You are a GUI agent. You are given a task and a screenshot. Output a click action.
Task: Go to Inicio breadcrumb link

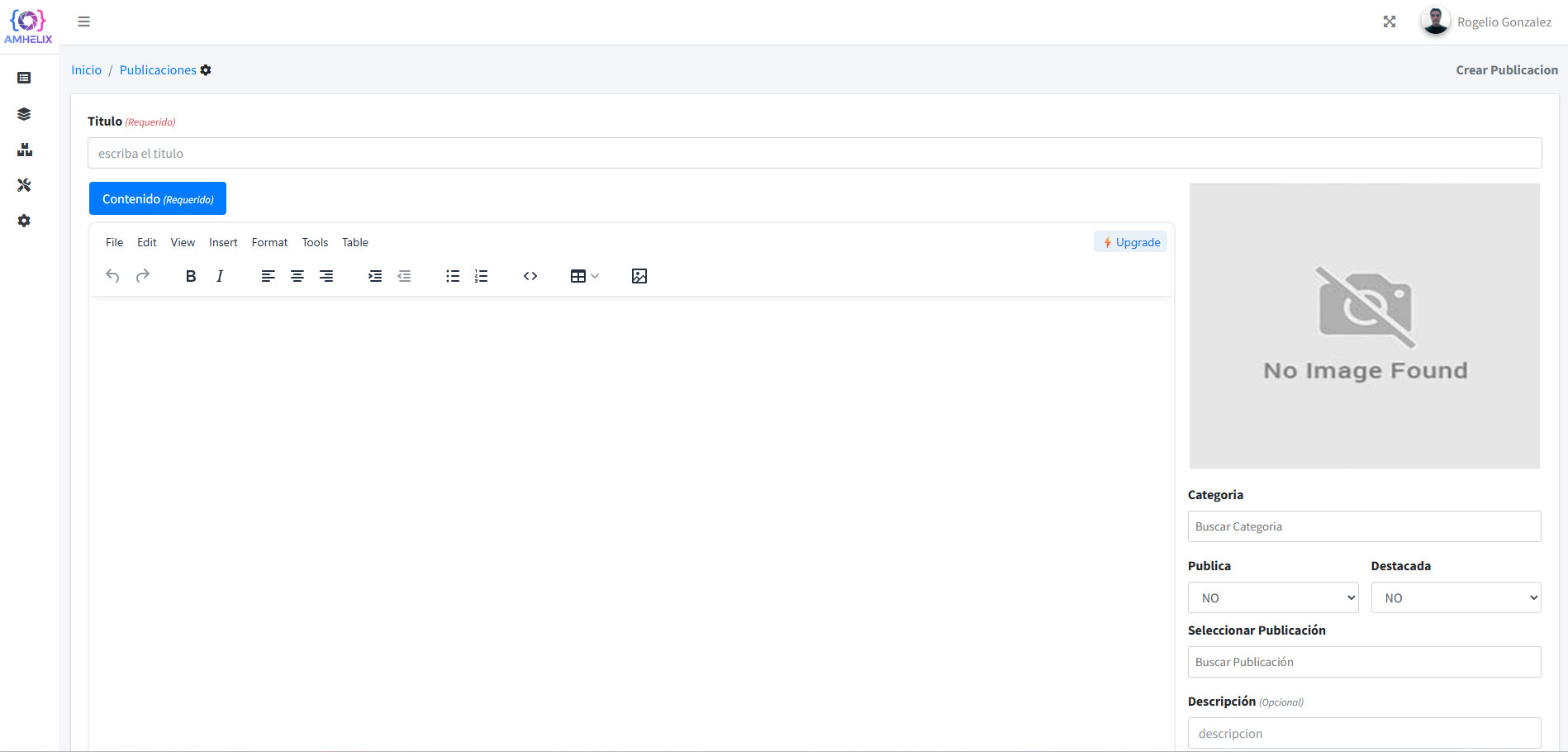86,70
